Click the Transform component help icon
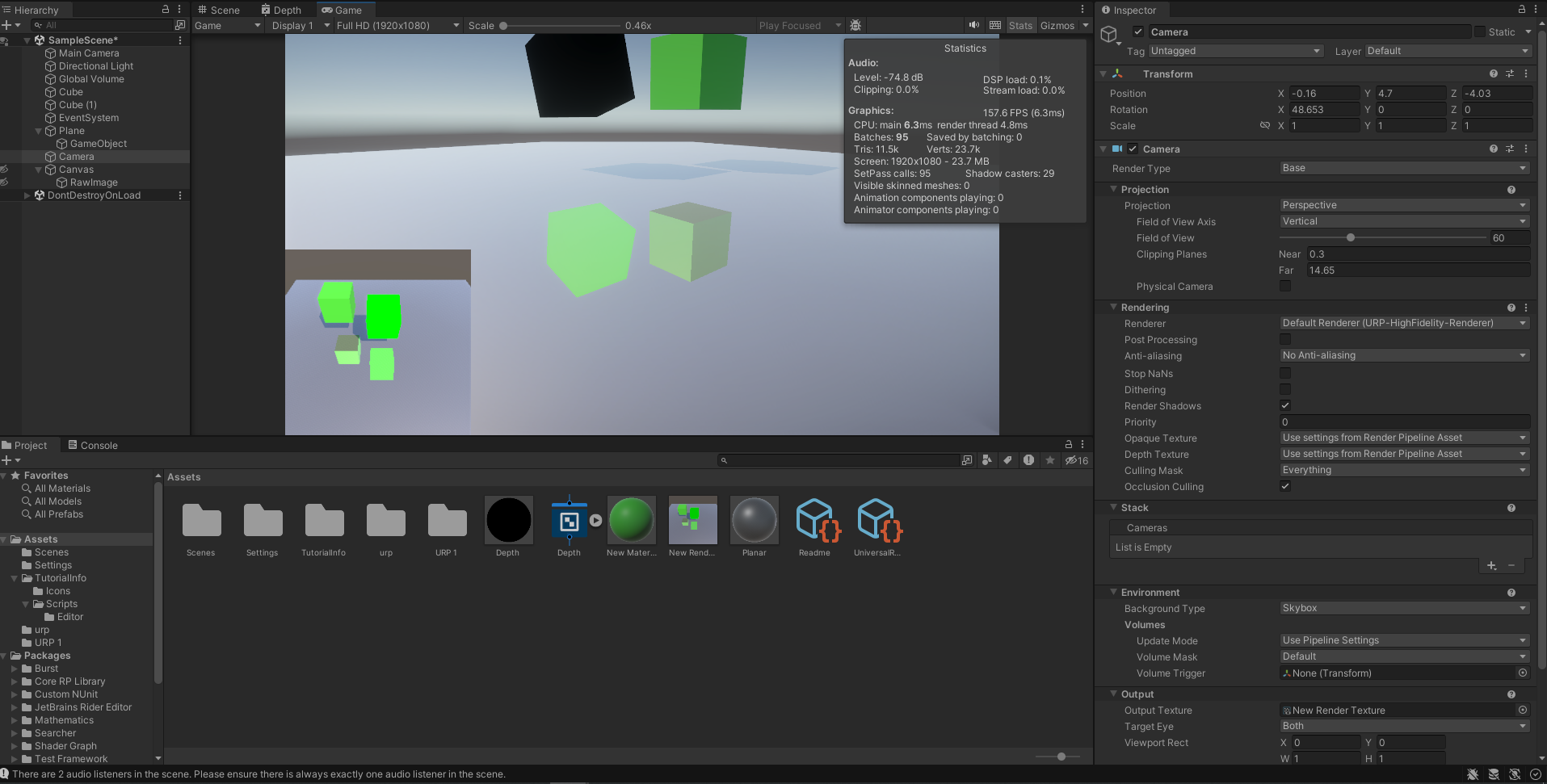 (x=1493, y=73)
